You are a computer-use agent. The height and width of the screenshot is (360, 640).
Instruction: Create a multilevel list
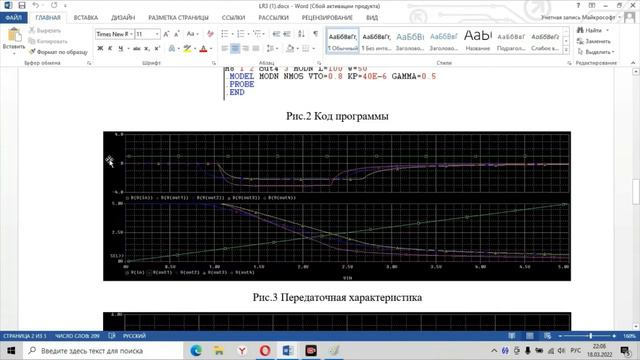[257, 34]
